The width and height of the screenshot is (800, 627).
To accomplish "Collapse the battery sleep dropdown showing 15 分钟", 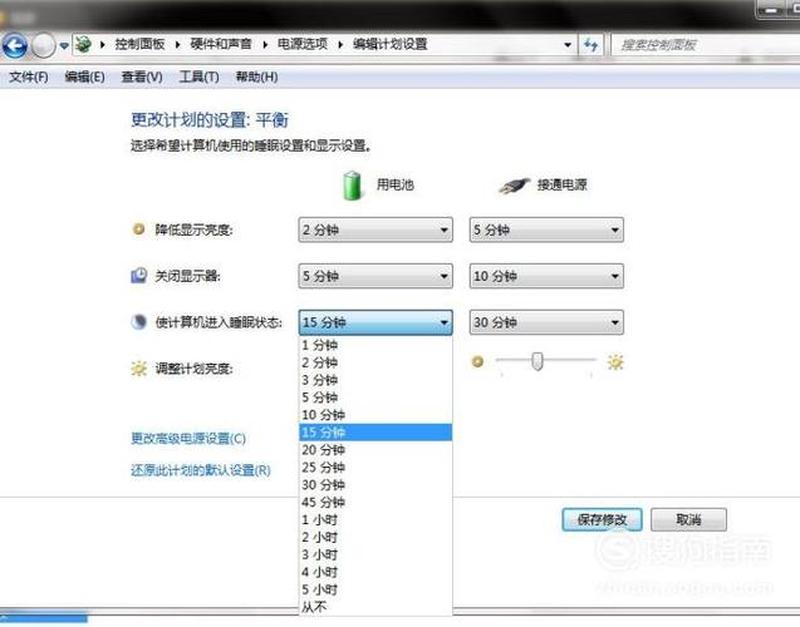I will click(376, 322).
